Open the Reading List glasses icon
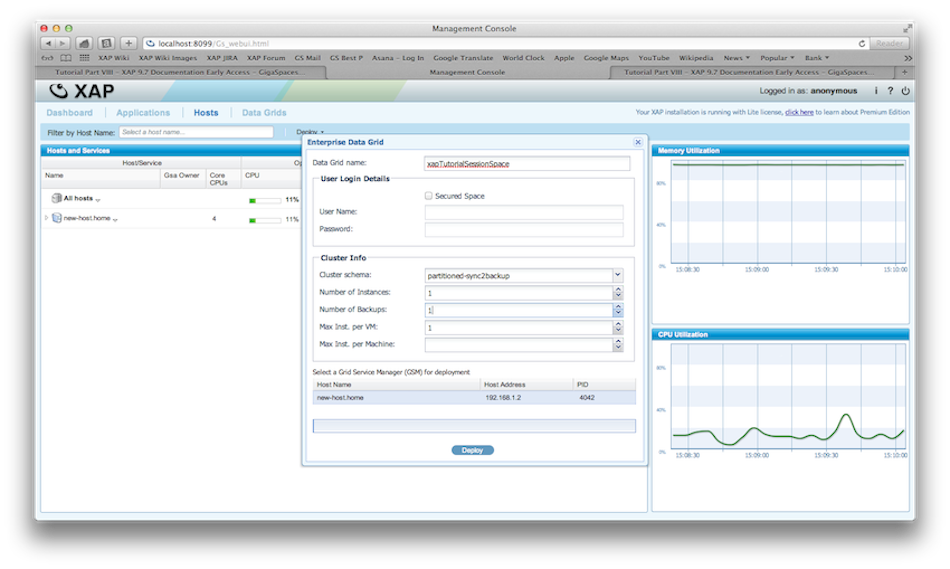Screen dimensions: 950x569 47,58
